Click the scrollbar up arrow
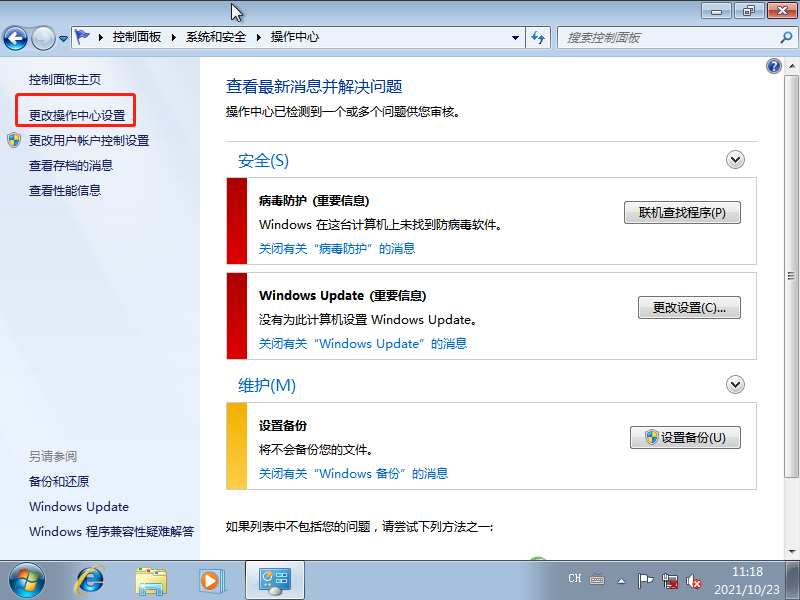 point(791,66)
